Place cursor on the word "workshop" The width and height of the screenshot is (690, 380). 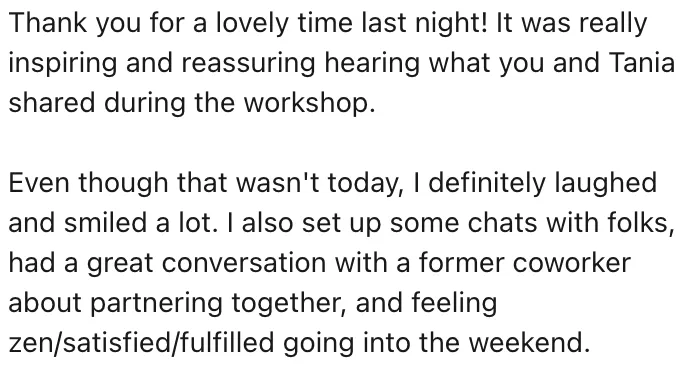309,104
